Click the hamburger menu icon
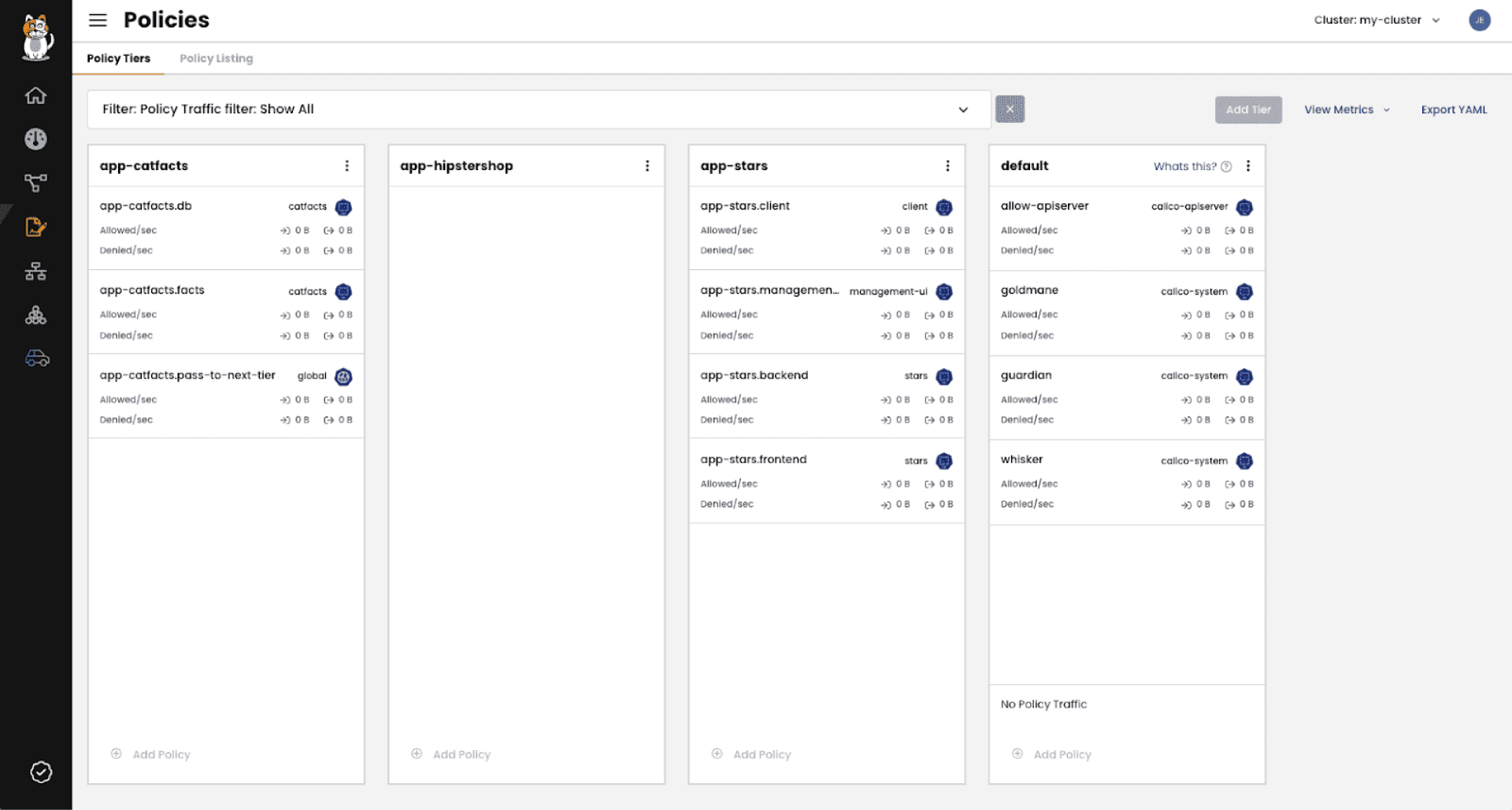 (98, 20)
